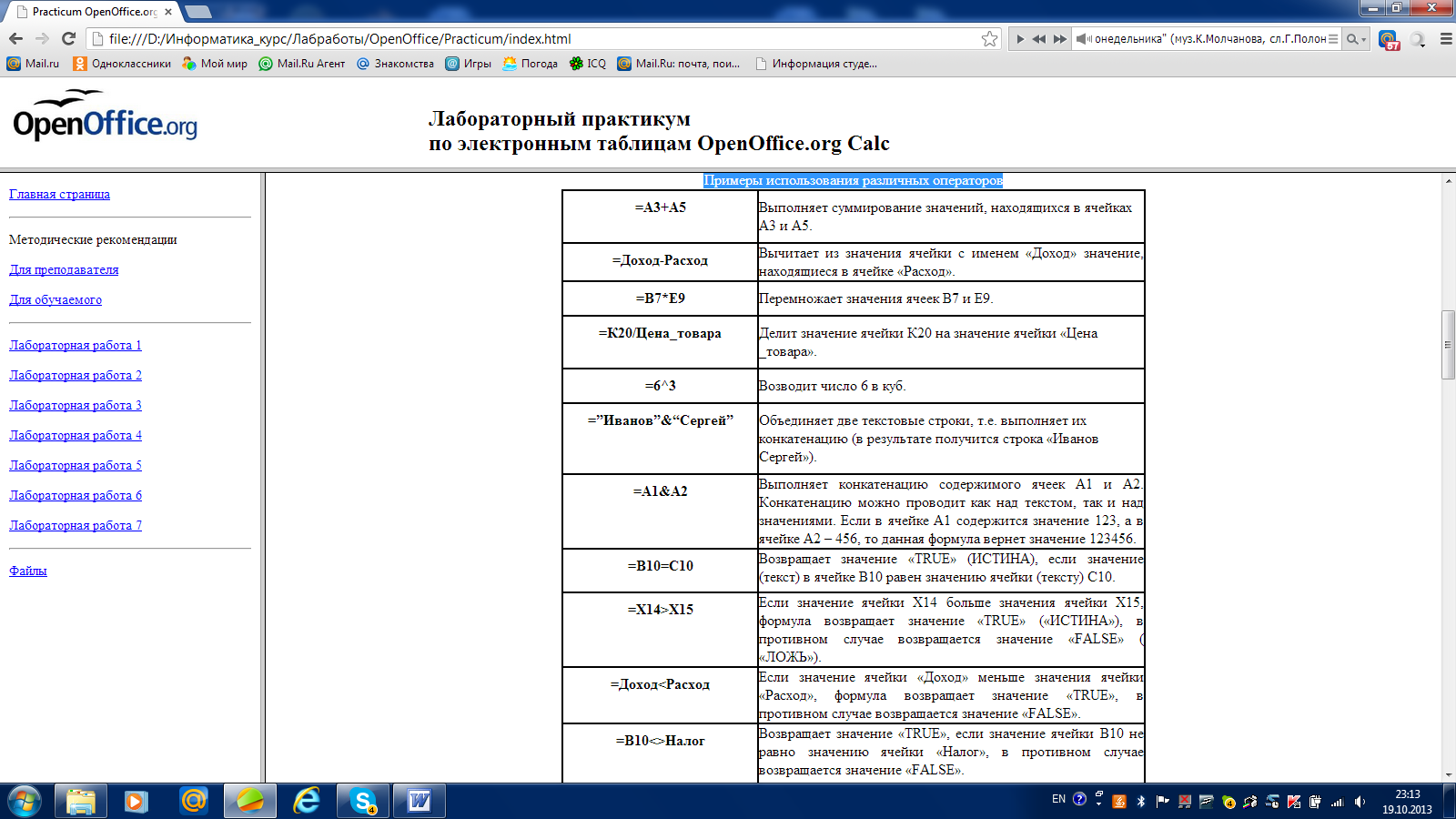Open Лабораторная работа 3
The image size is (1456, 819).
[x=76, y=405]
